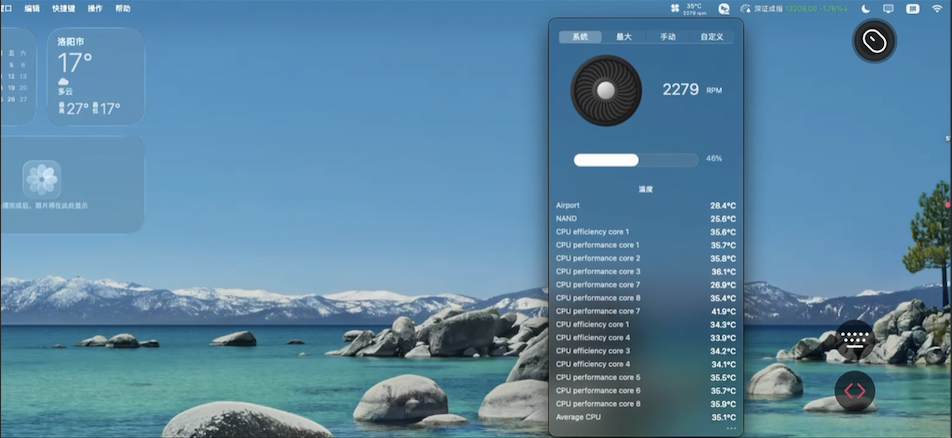952x438 pixels.
Task: Switch fan mode to 手动
Action: [x=667, y=37]
